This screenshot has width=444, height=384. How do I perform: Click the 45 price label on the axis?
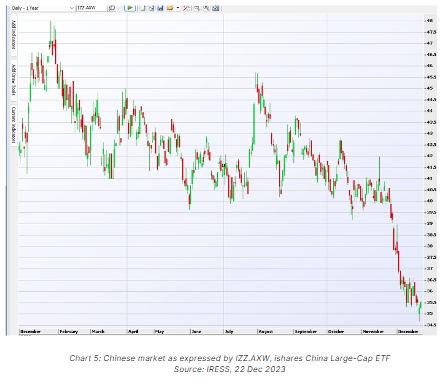[430, 88]
